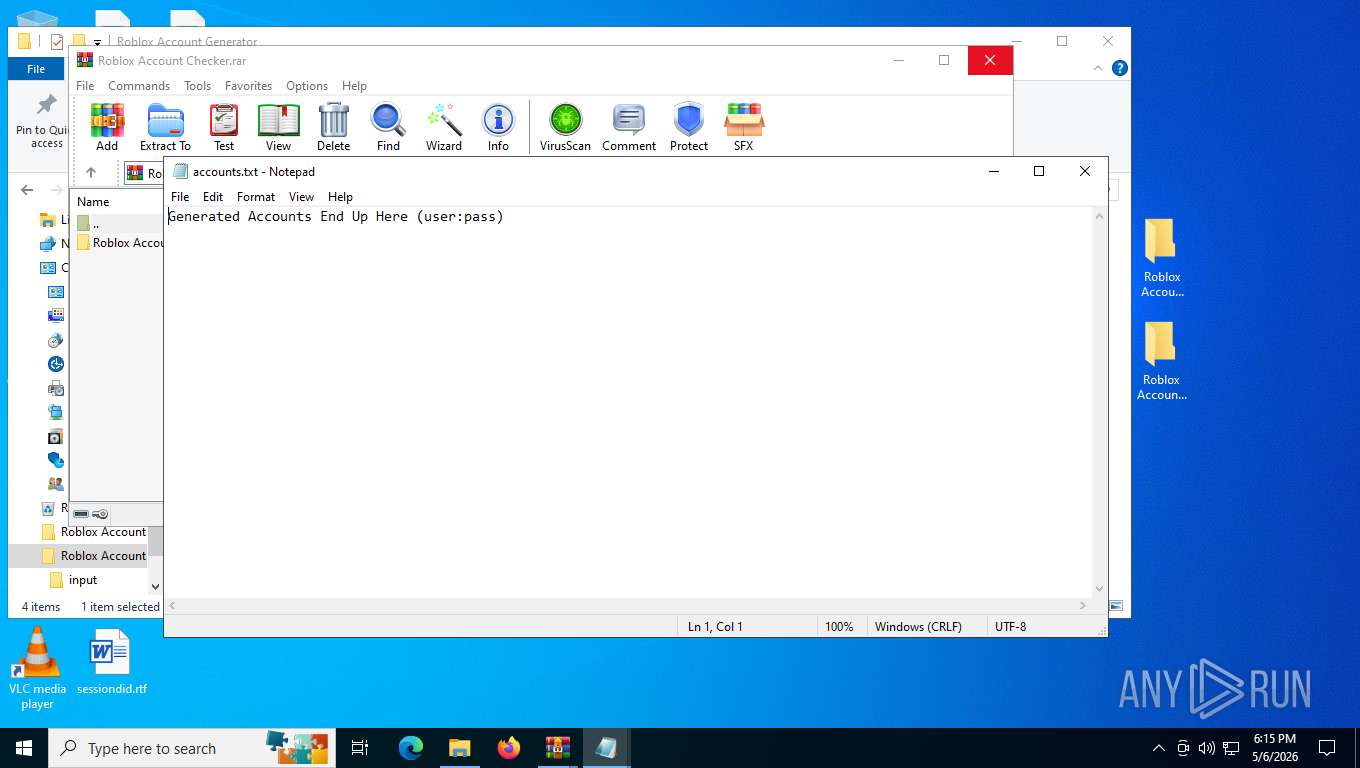Open the notifications action center
The width and height of the screenshot is (1360, 768).
[x=1327, y=748]
